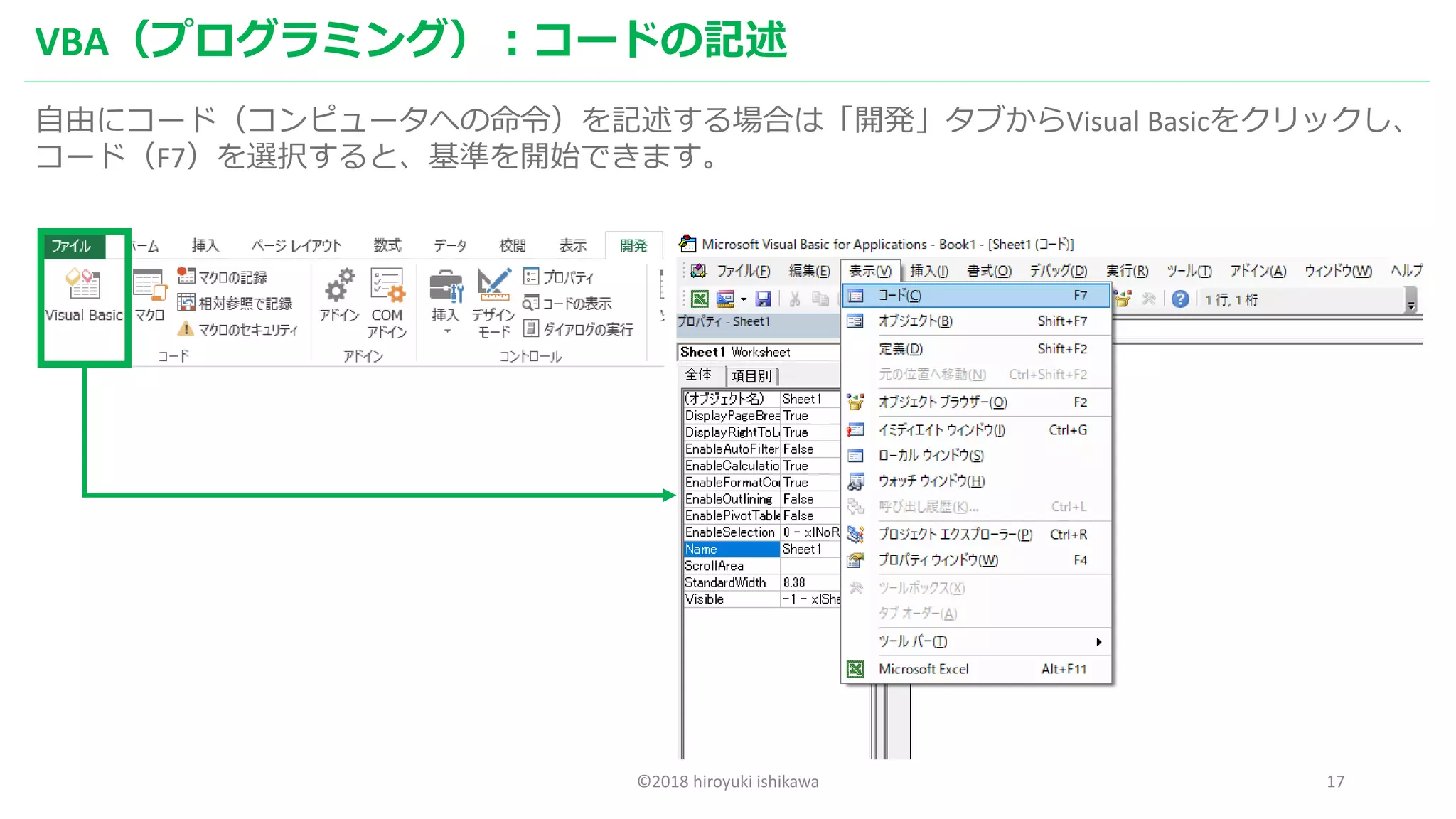This screenshot has height=819, width=1456.
Task: Choose コード(C) F7 from the View menu
Action: pyautogui.click(x=976, y=296)
